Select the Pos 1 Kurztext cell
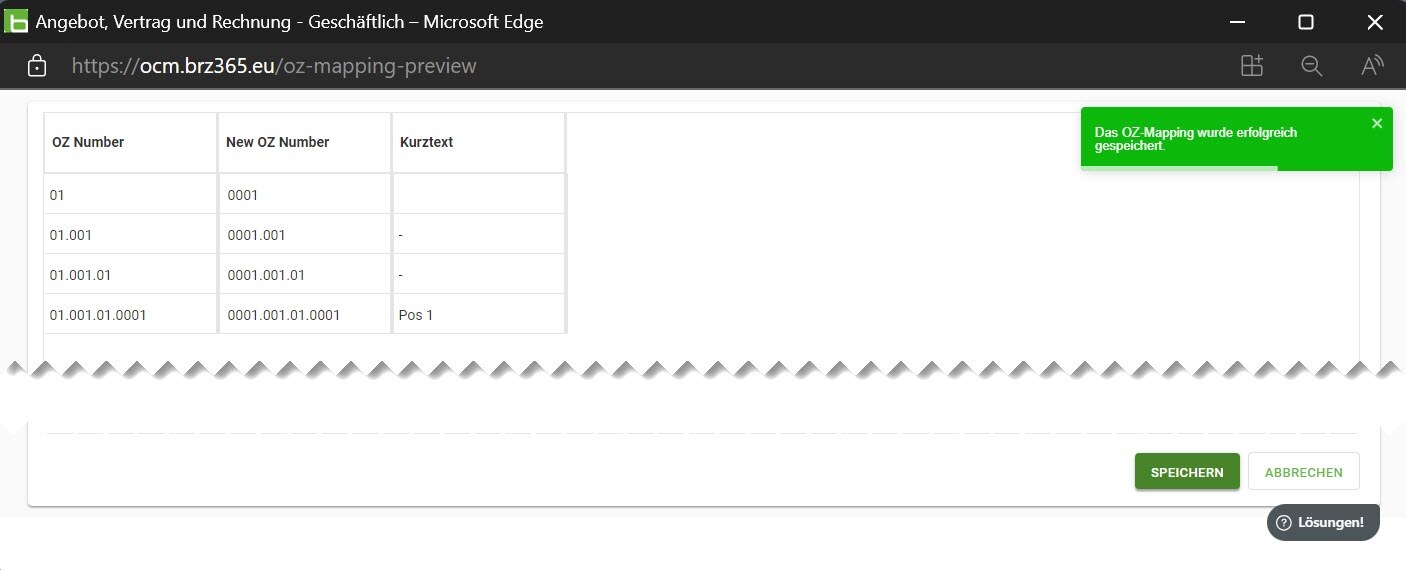The height and width of the screenshot is (570, 1406). pyautogui.click(x=478, y=315)
